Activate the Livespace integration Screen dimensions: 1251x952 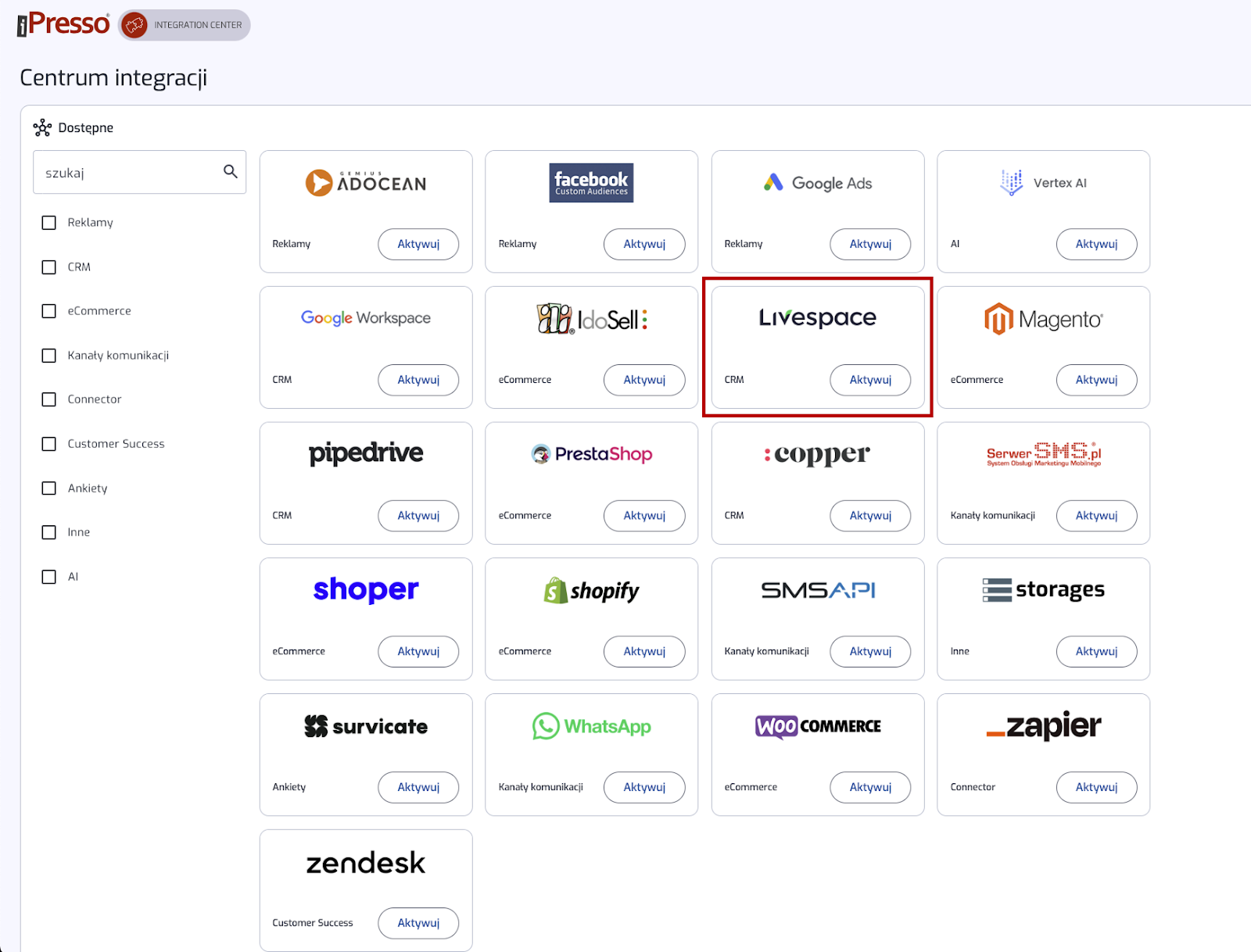coord(869,380)
